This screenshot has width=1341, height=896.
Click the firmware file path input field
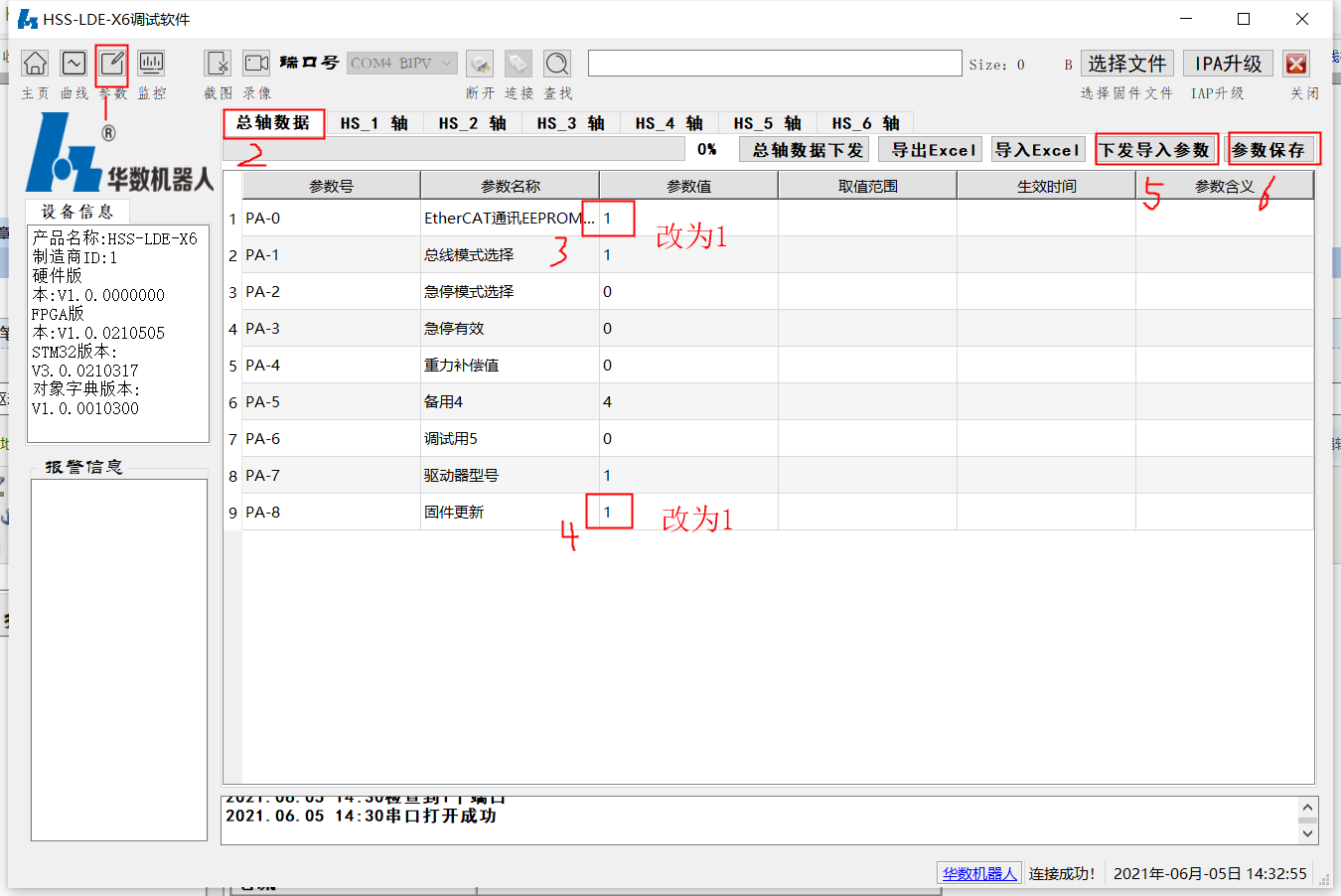[x=775, y=63]
